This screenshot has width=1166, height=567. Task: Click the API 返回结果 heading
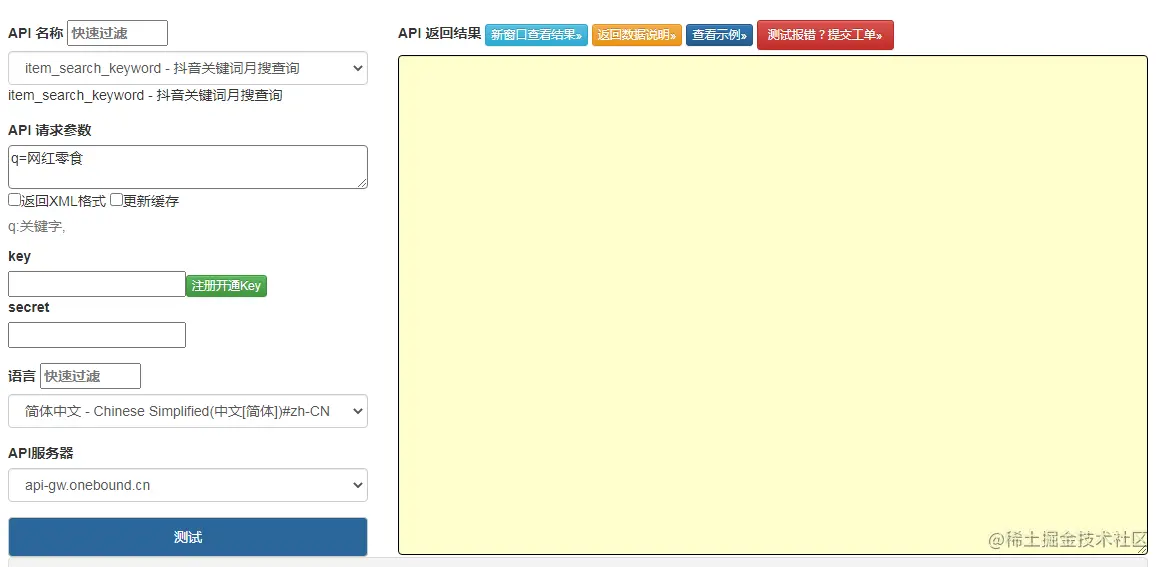[x=439, y=33]
